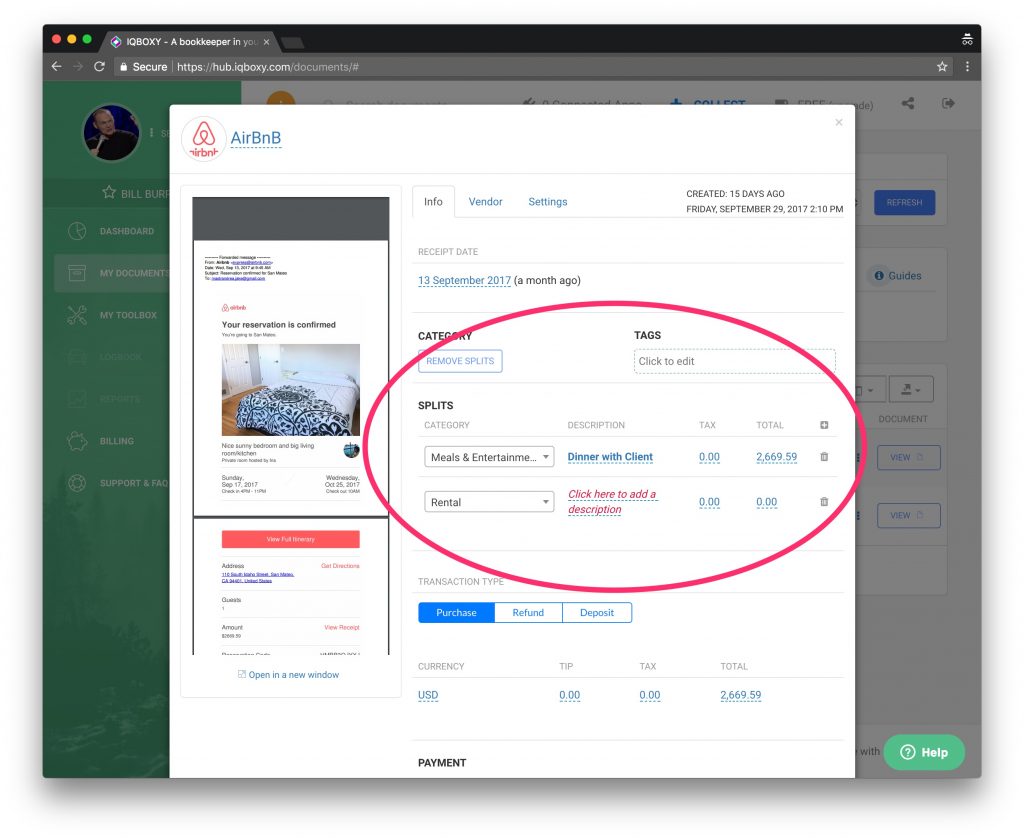Click the sign-out icon at top right
This screenshot has width=1024, height=839.
point(948,104)
